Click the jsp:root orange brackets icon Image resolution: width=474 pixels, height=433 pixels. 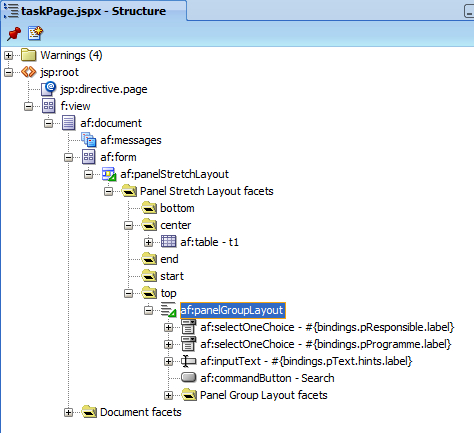(28, 72)
